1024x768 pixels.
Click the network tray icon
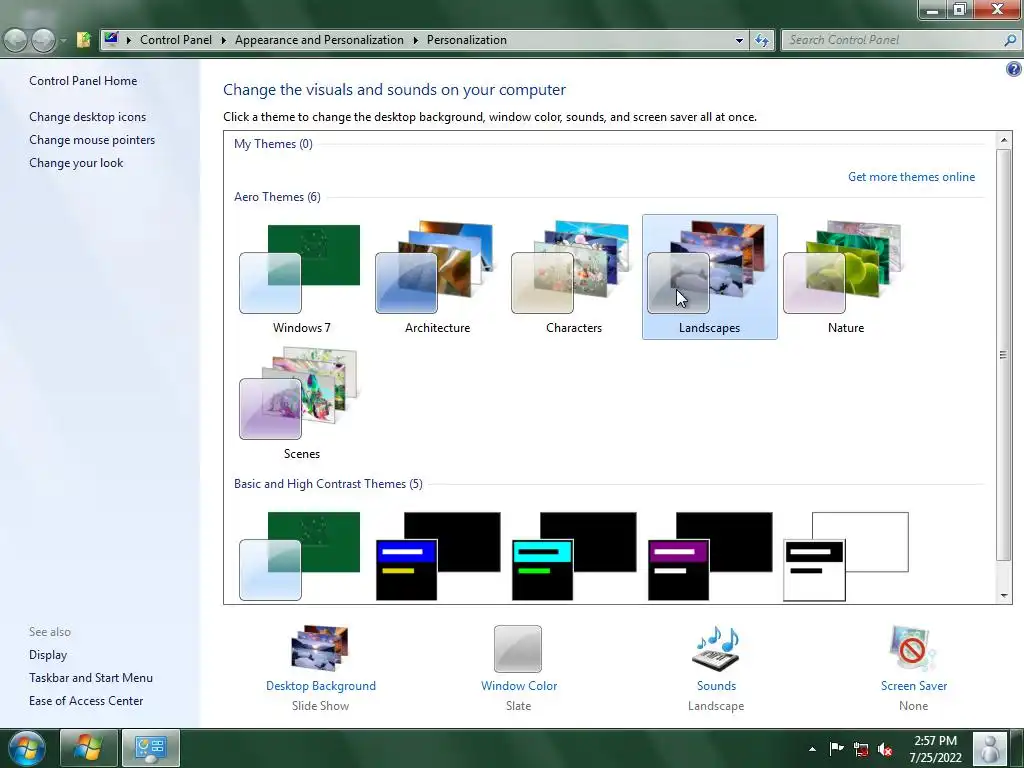click(x=861, y=749)
